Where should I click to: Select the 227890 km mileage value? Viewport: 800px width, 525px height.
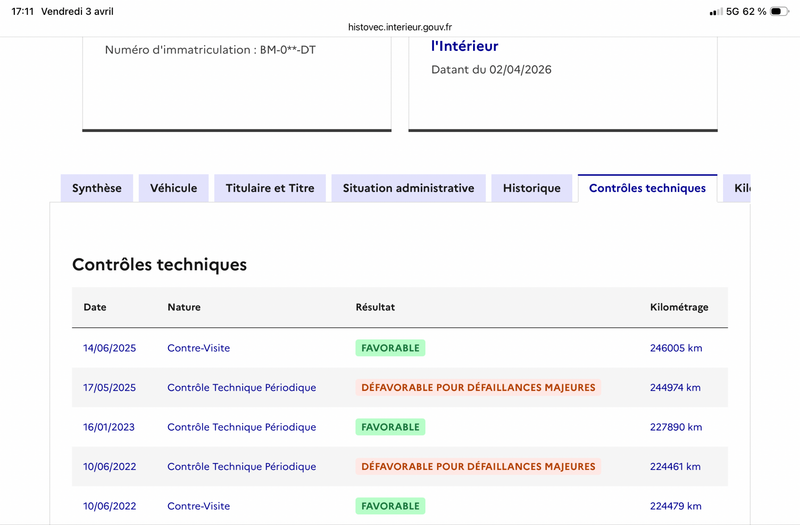675,427
